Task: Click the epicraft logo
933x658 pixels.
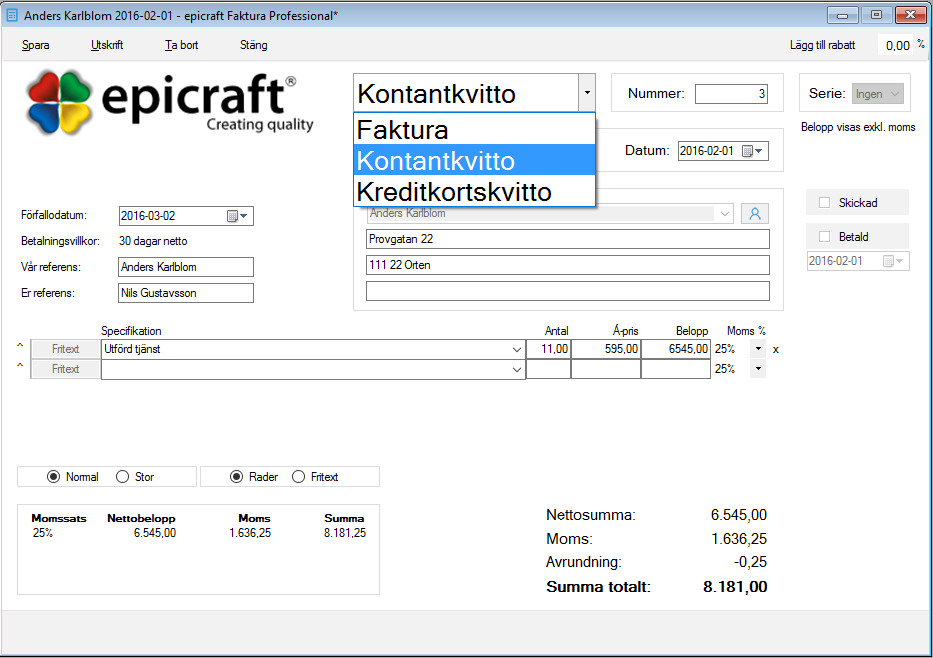Action: point(170,103)
